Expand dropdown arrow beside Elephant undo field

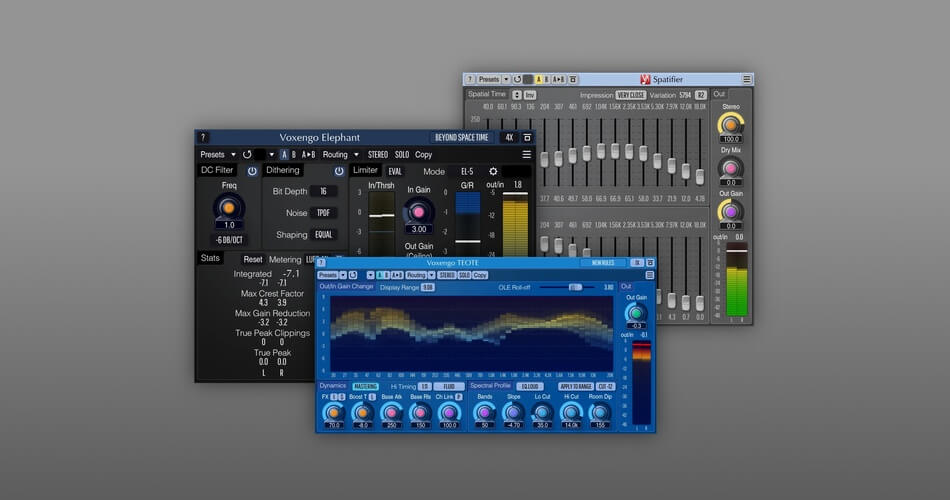point(271,155)
